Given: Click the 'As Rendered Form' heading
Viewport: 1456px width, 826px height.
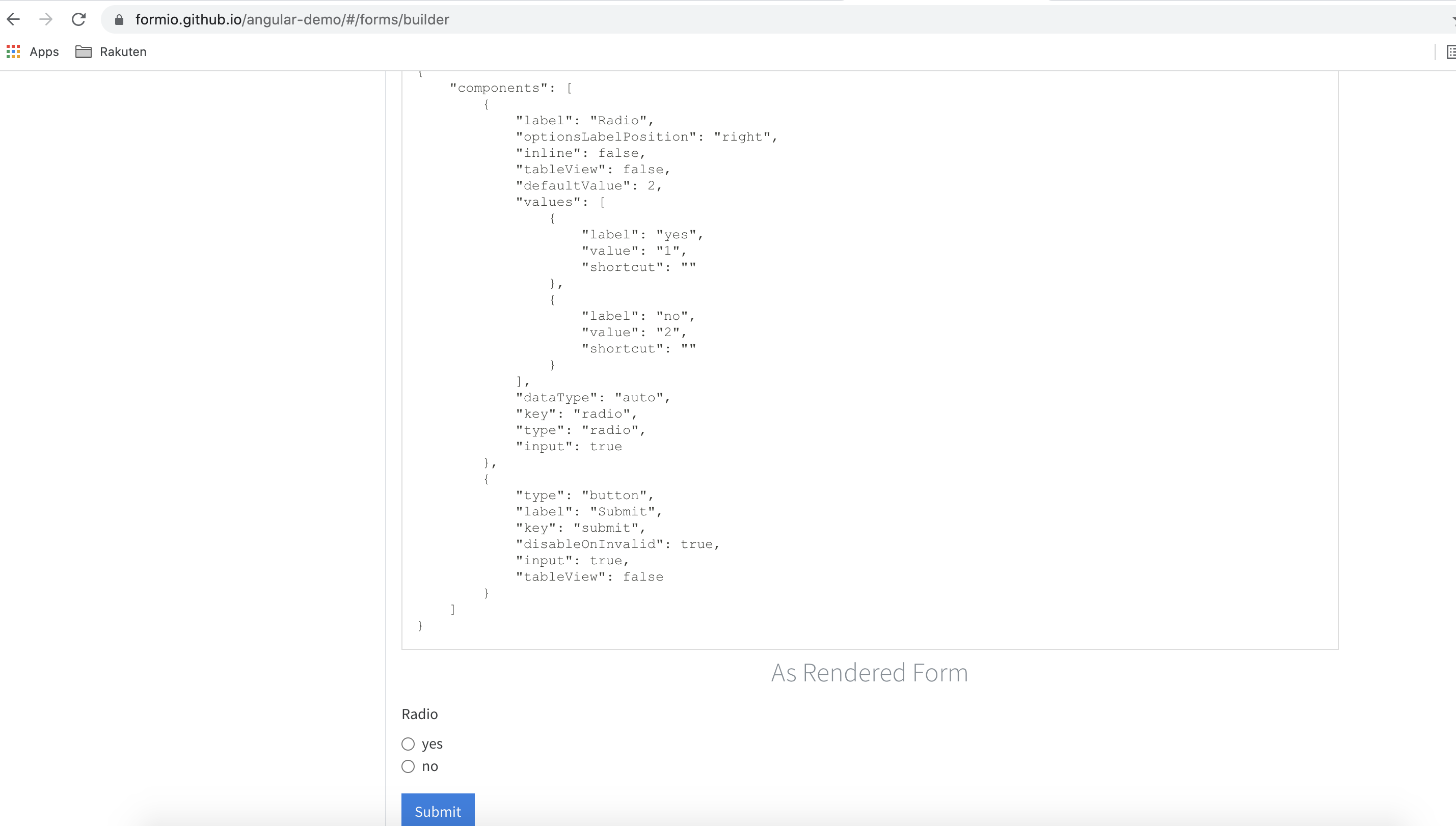Looking at the screenshot, I should click(869, 673).
